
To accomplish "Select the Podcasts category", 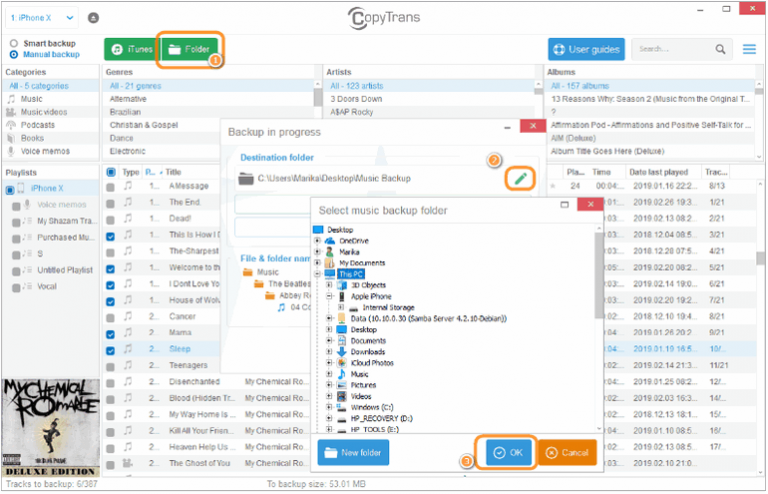I will [x=38, y=125].
